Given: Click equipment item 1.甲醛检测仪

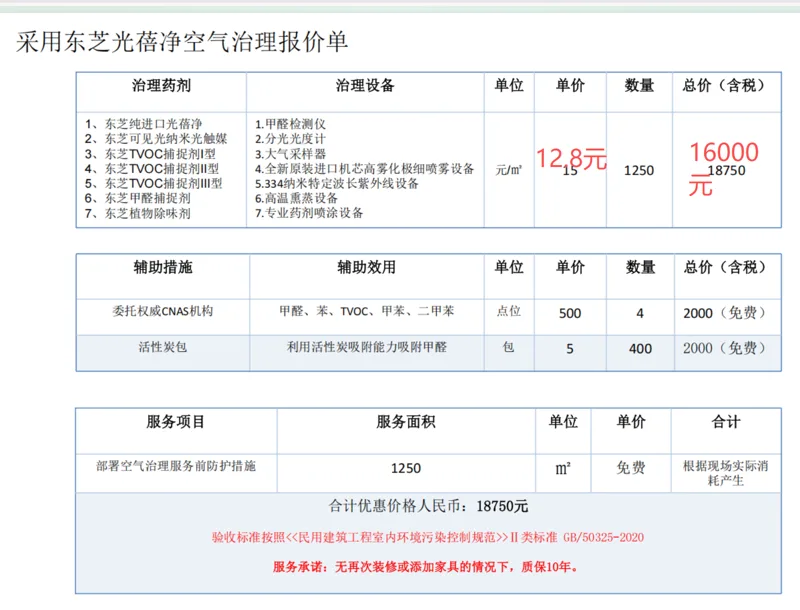Looking at the screenshot, I should [x=290, y=124].
